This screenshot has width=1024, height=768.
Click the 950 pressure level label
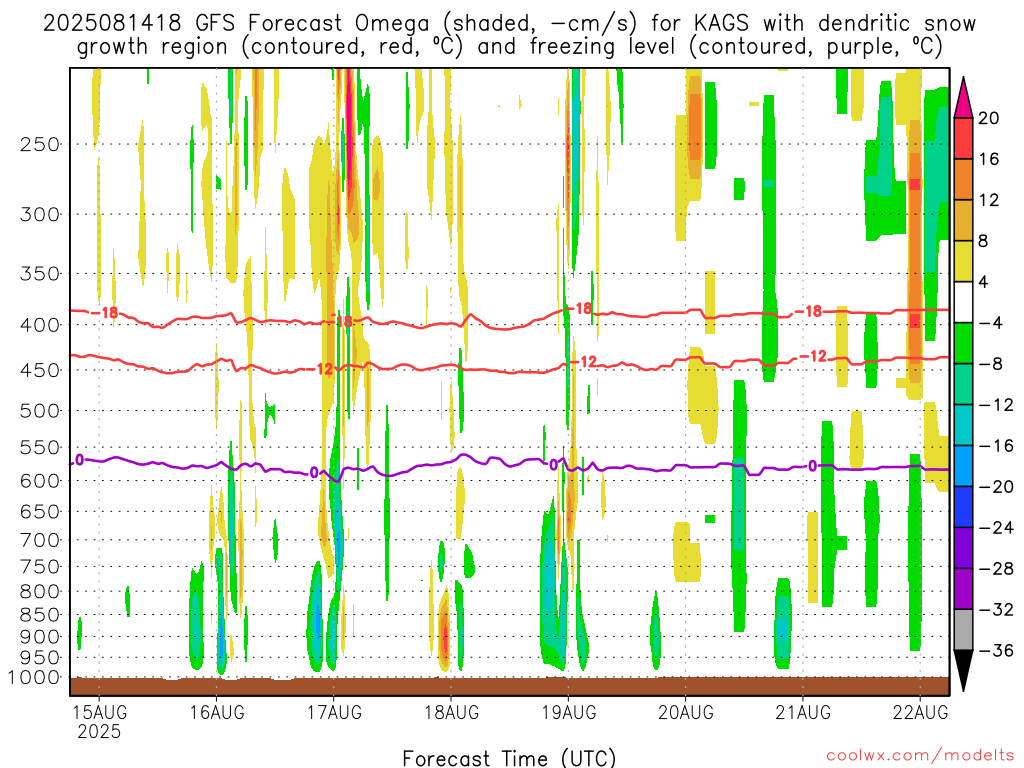click(40, 657)
